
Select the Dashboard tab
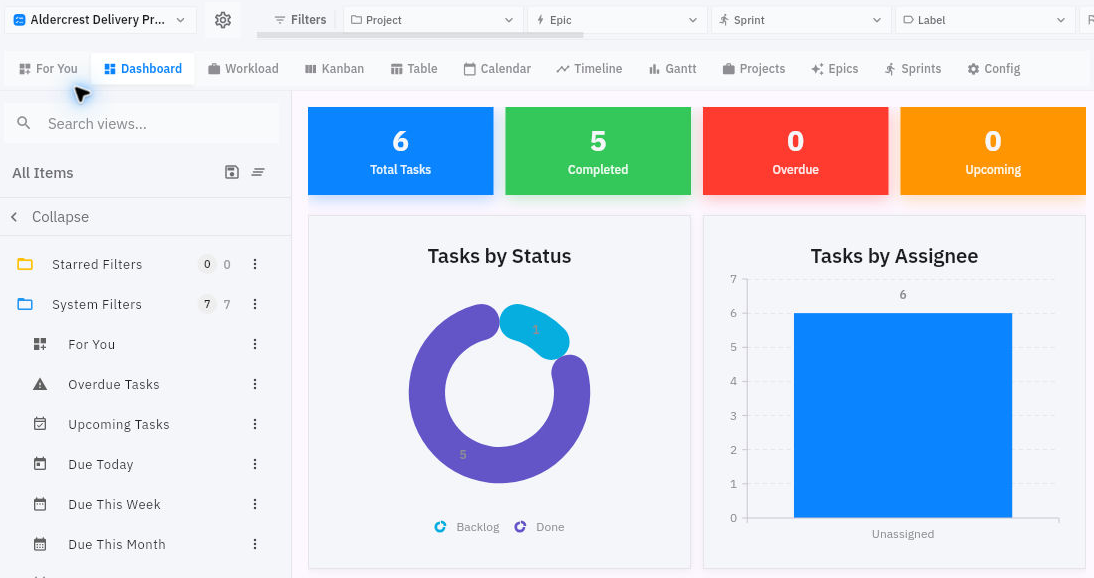tap(143, 68)
